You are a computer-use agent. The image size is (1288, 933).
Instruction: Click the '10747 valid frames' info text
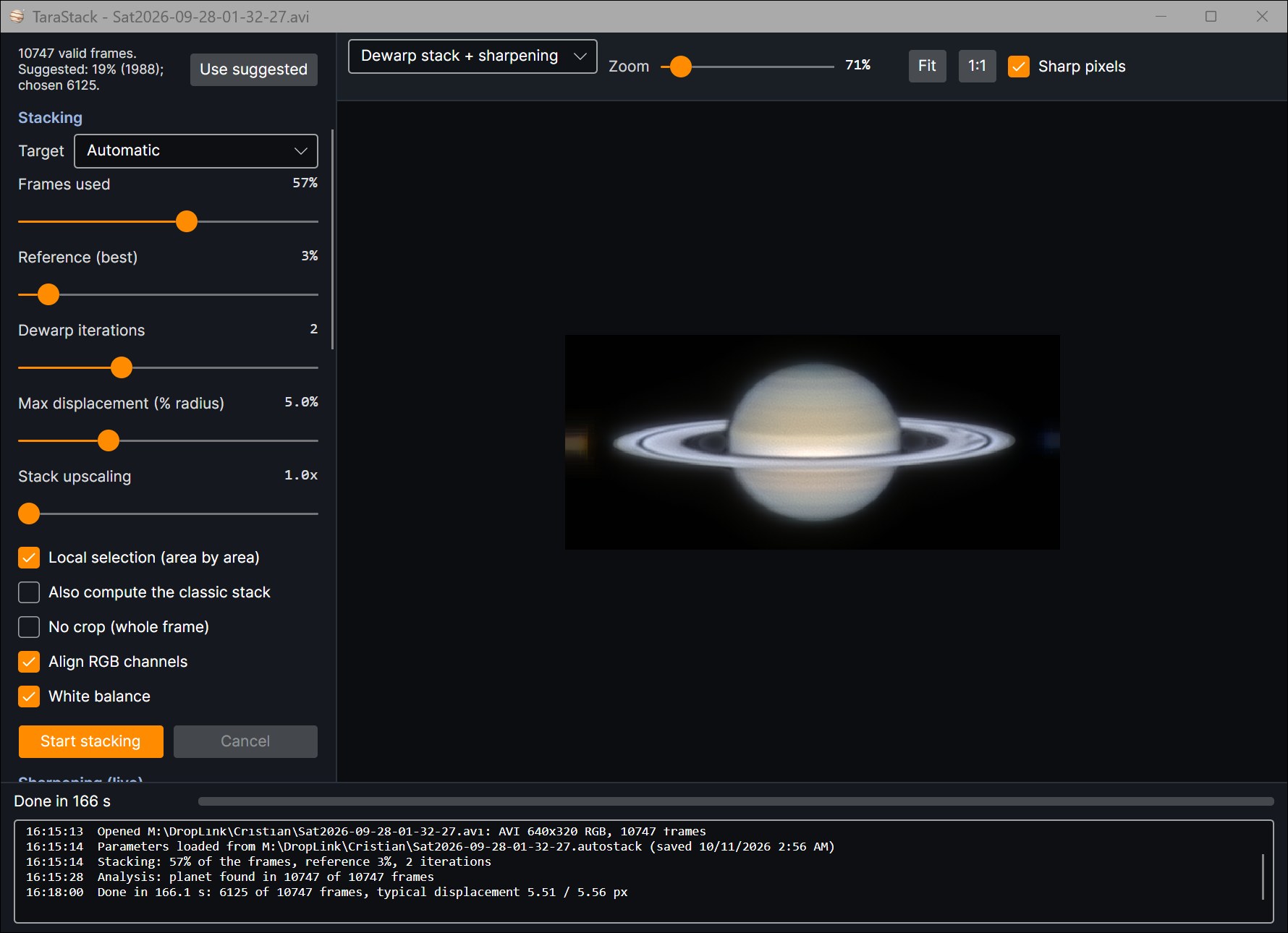77,54
